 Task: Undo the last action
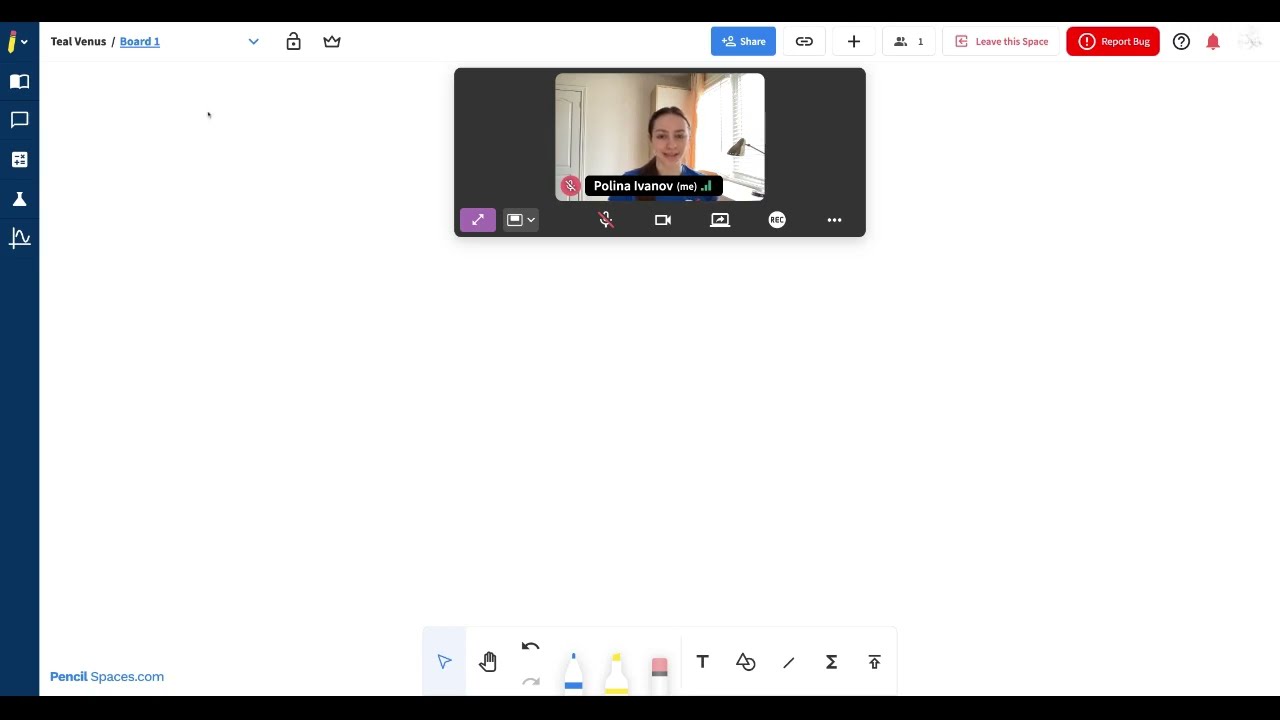(x=530, y=647)
